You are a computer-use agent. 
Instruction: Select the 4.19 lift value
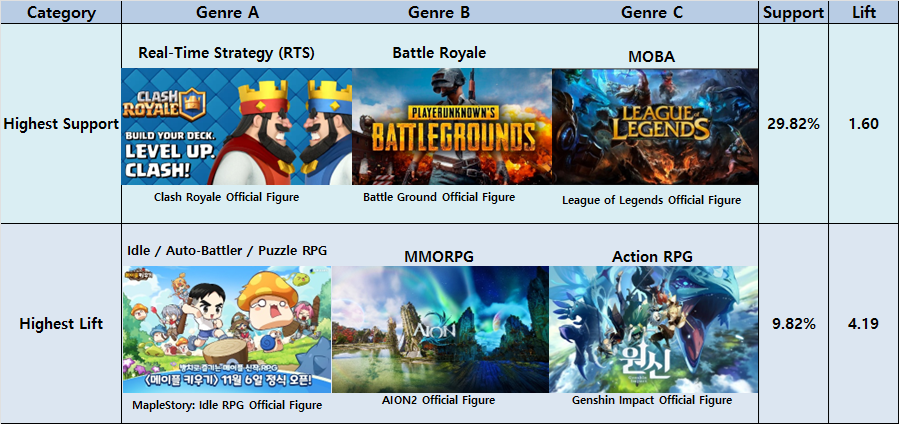click(864, 324)
